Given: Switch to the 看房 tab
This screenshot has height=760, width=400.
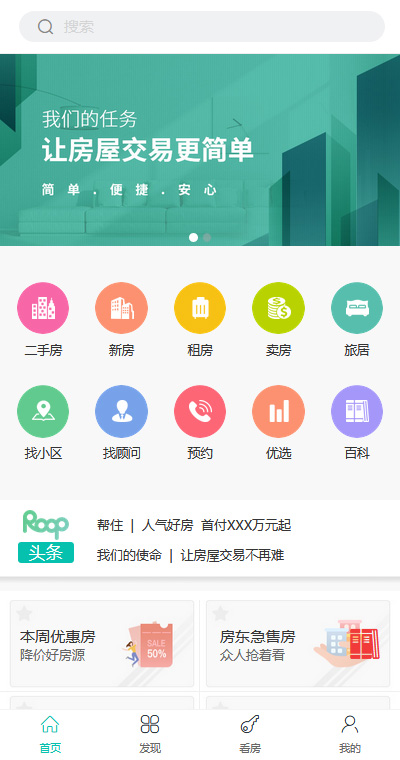Looking at the screenshot, I should pos(250,734).
